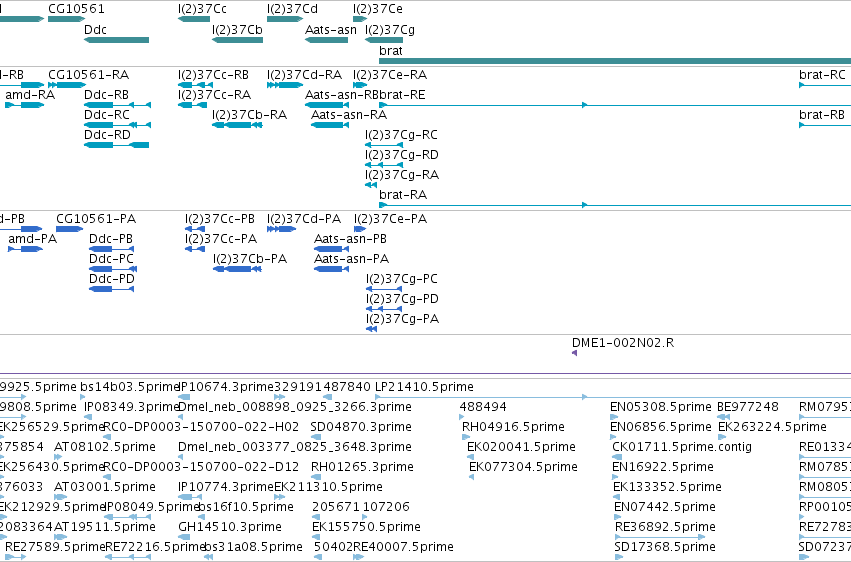The width and height of the screenshot is (851, 562).
Task: Open the l(2)37Cc-PB protein feature
Action: pyautogui.click(x=195, y=229)
